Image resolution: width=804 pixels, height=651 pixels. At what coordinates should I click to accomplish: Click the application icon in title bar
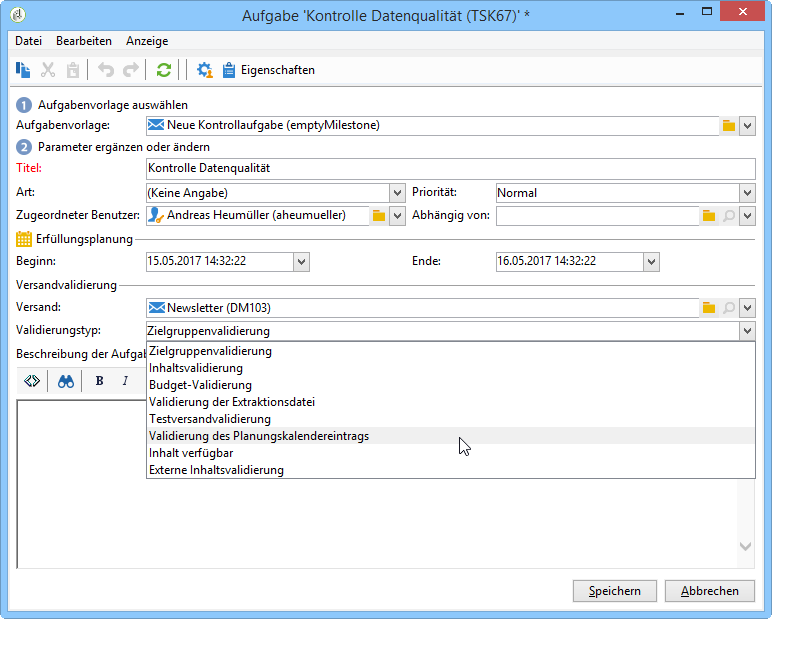18,15
